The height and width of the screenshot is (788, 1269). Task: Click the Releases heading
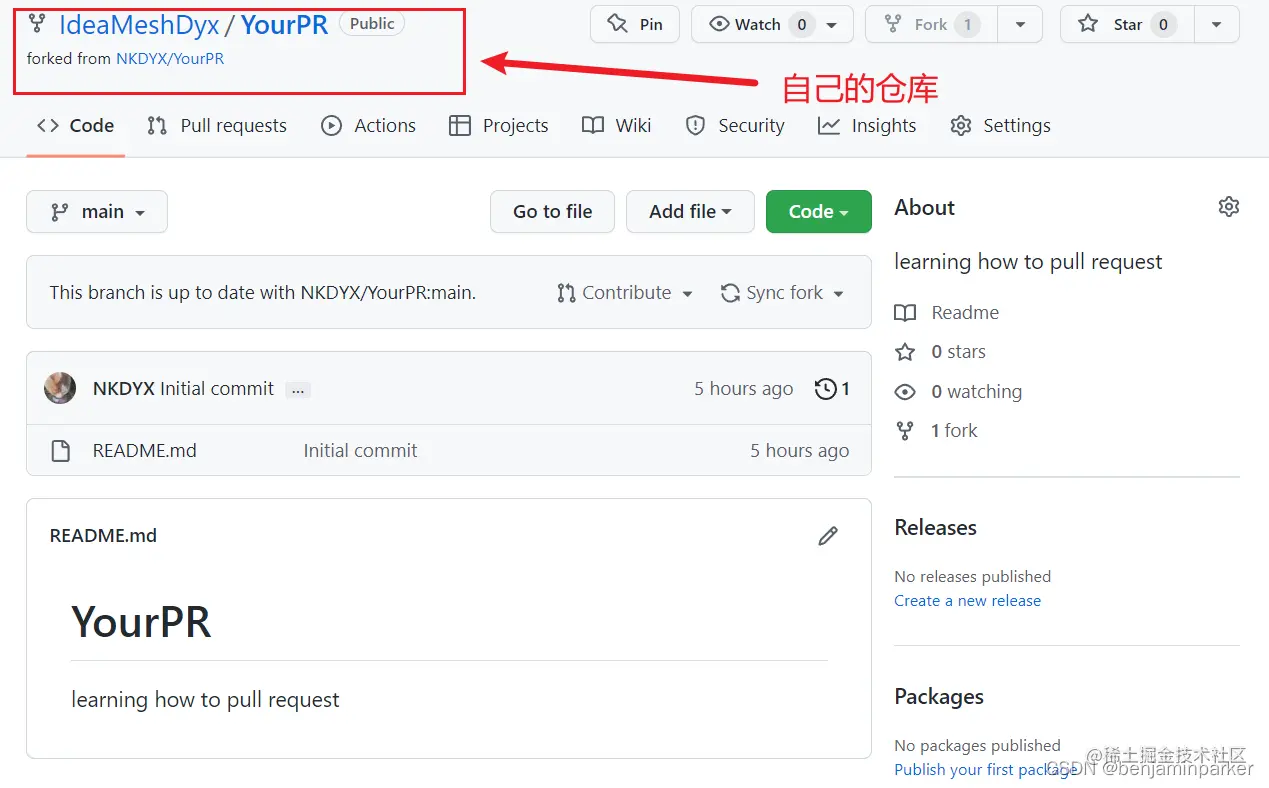(x=935, y=528)
